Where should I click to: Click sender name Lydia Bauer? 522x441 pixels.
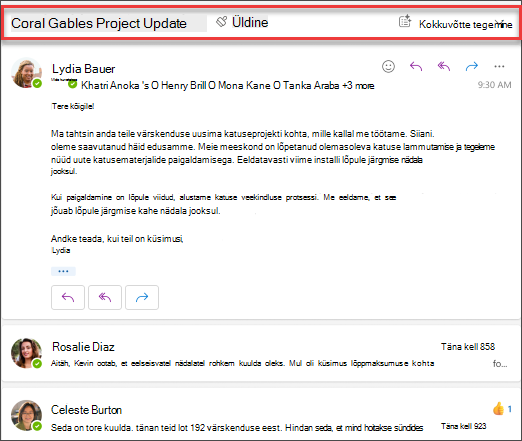83,69
